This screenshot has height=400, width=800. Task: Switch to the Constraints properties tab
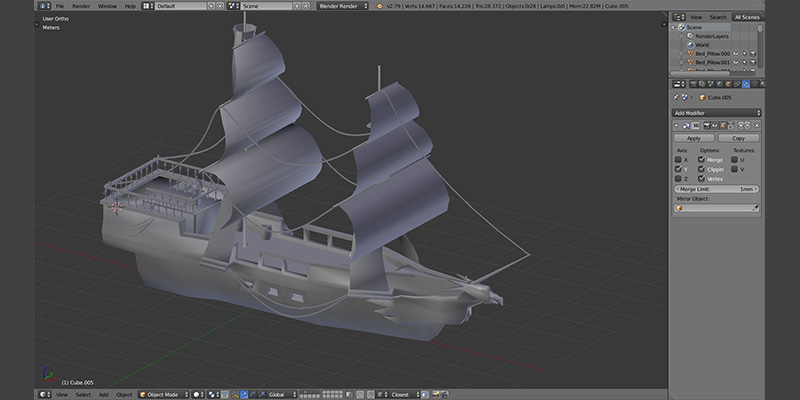pyautogui.click(x=737, y=84)
